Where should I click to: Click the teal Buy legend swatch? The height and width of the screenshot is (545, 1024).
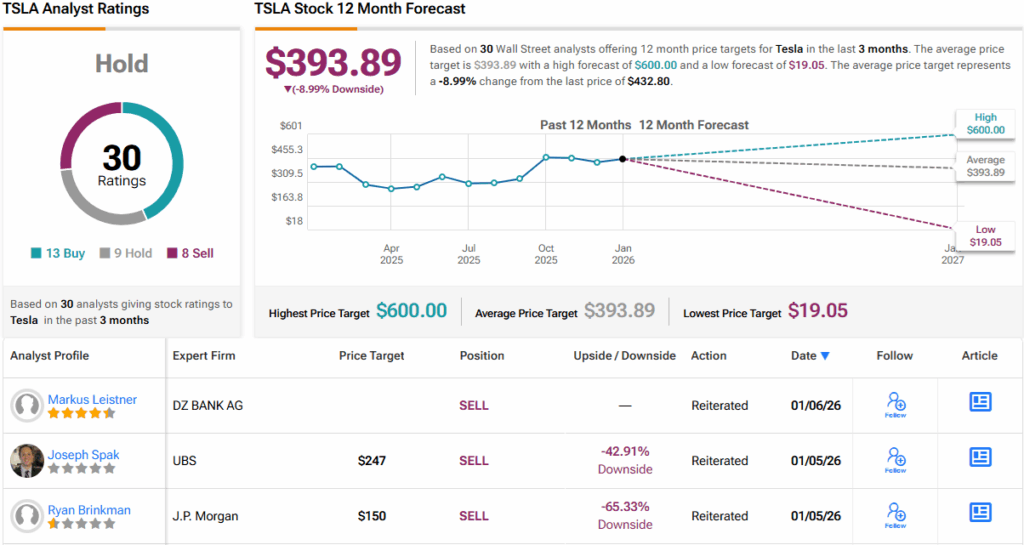tap(38, 254)
